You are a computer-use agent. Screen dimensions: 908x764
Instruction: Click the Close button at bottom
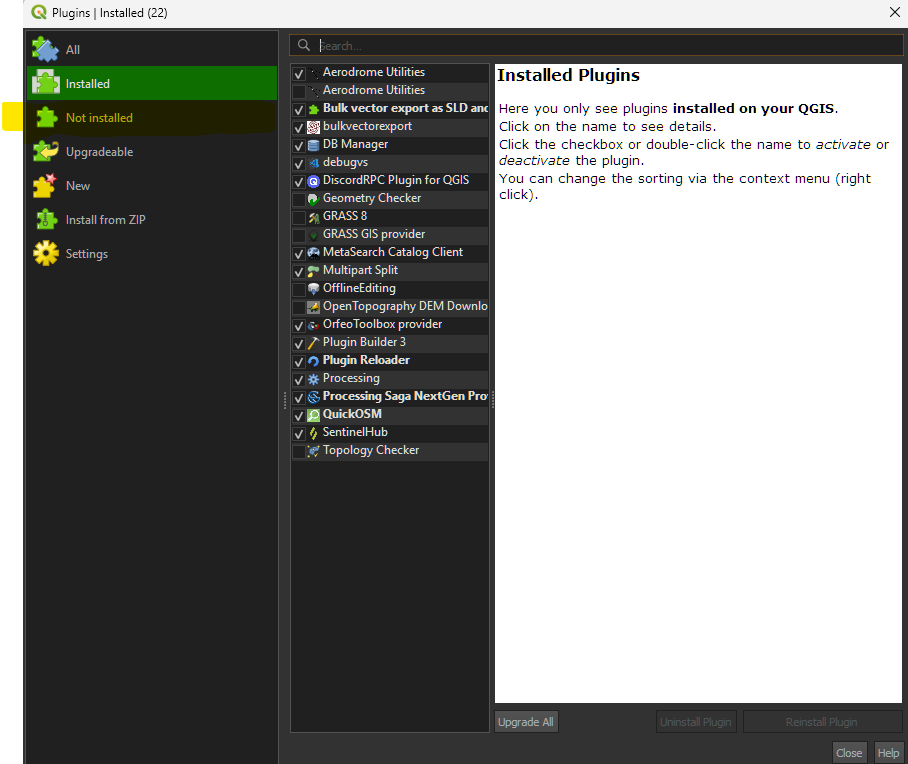click(849, 753)
